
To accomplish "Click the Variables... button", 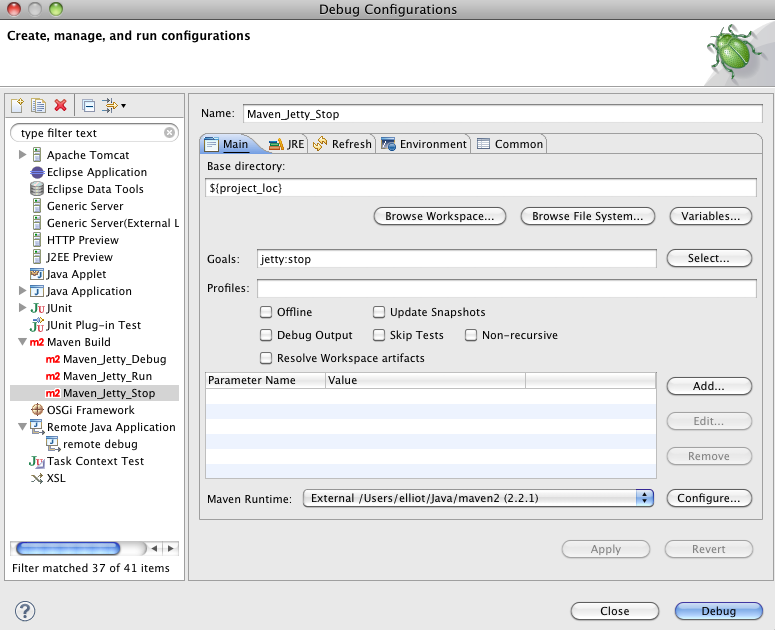I will 711,216.
